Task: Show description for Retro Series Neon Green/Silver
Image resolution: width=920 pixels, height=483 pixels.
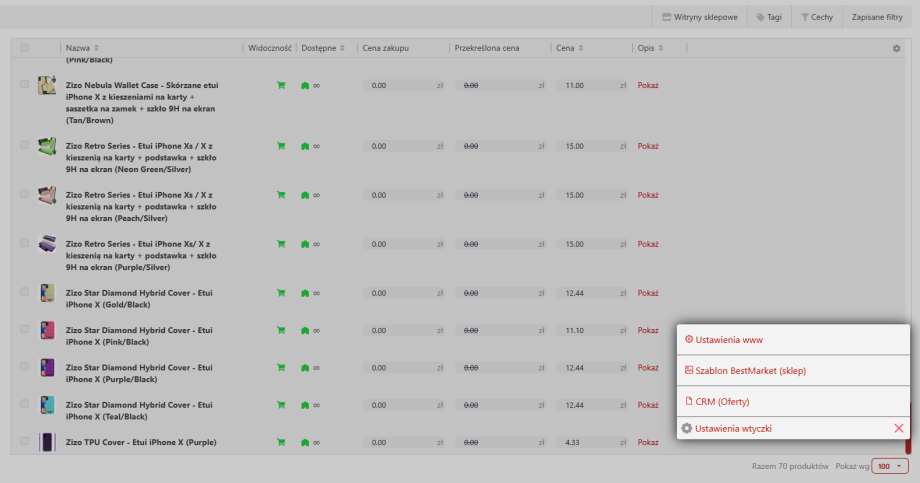Action: (648, 146)
